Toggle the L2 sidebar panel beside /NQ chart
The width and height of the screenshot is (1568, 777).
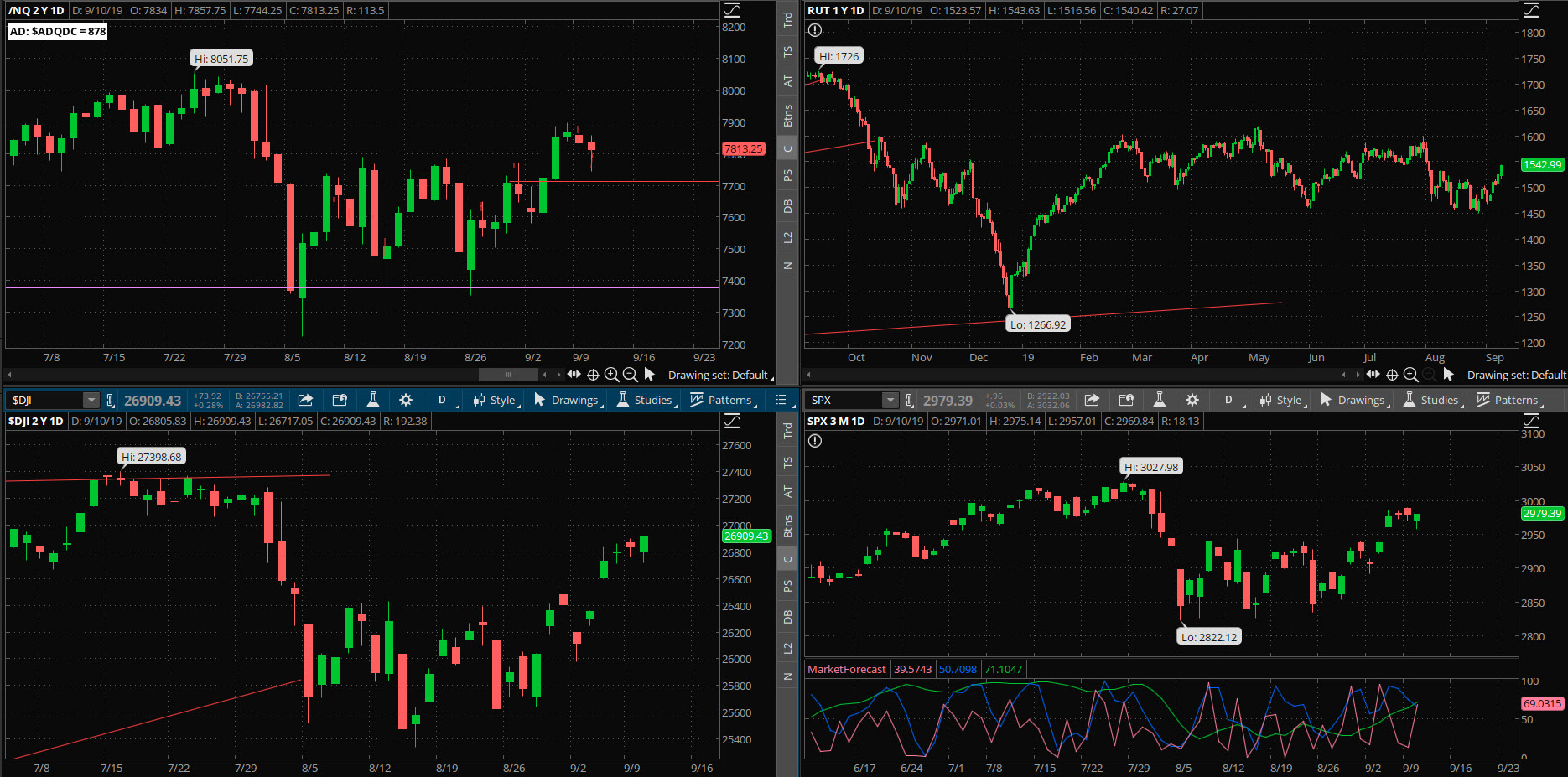click(x=787, y=237)
